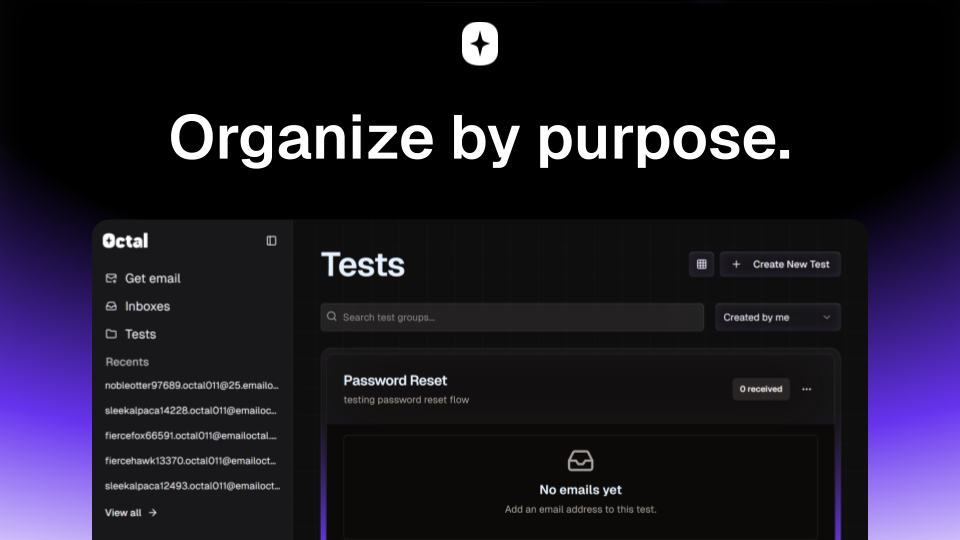The height and width of the screenshot is (540, 960).
Task: Focus the Search test groups field
Action: [512, 317]
